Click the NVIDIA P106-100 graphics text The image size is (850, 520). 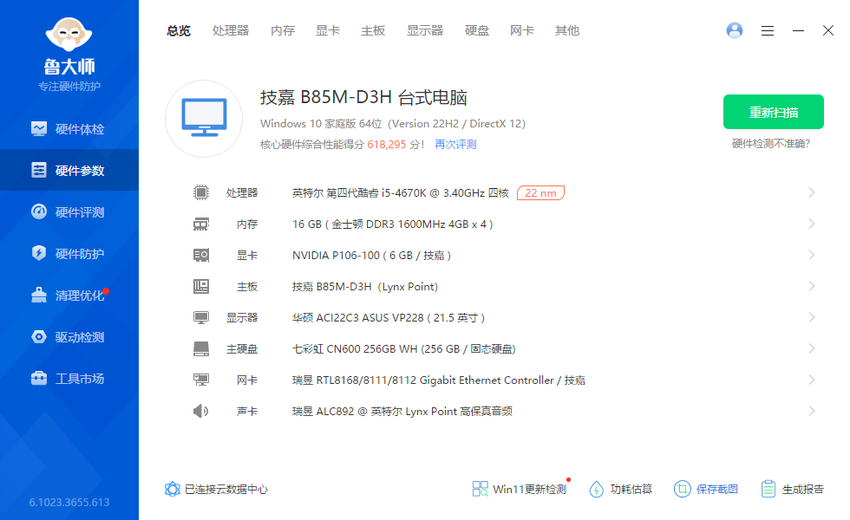[x=372, y=255]
